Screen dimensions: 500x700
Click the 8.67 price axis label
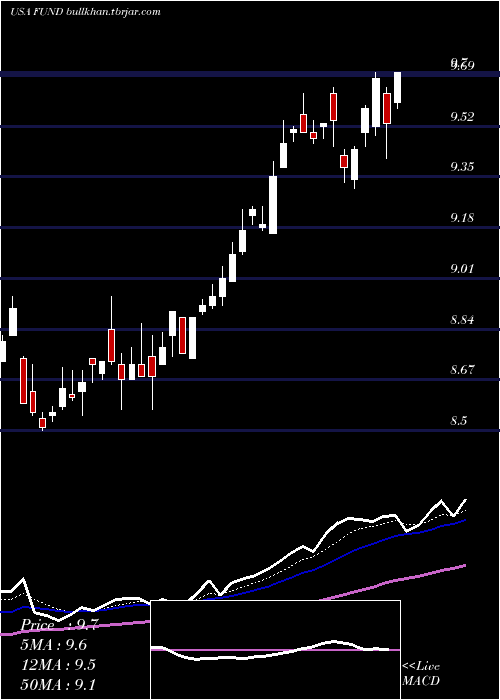coord(462,370)
